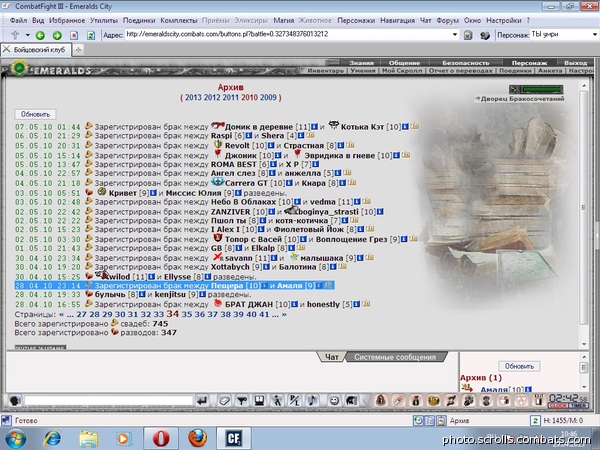Image resolution: width=600 pixels, height=450 pixels.
Task: Click the Выход game header button
Action: click(x=575, y=63)
